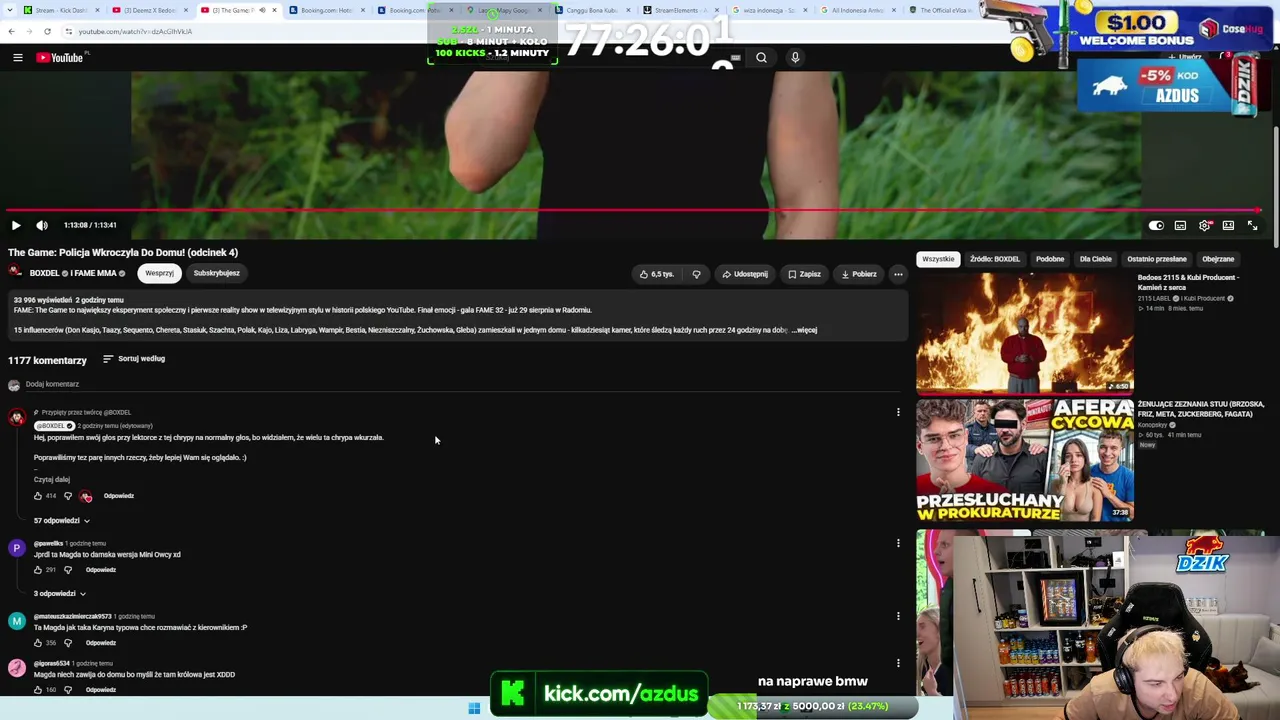Screen dimensions: 1280x720
Task: Open the BOXDEL channel avatar
Action: point(15,273)
